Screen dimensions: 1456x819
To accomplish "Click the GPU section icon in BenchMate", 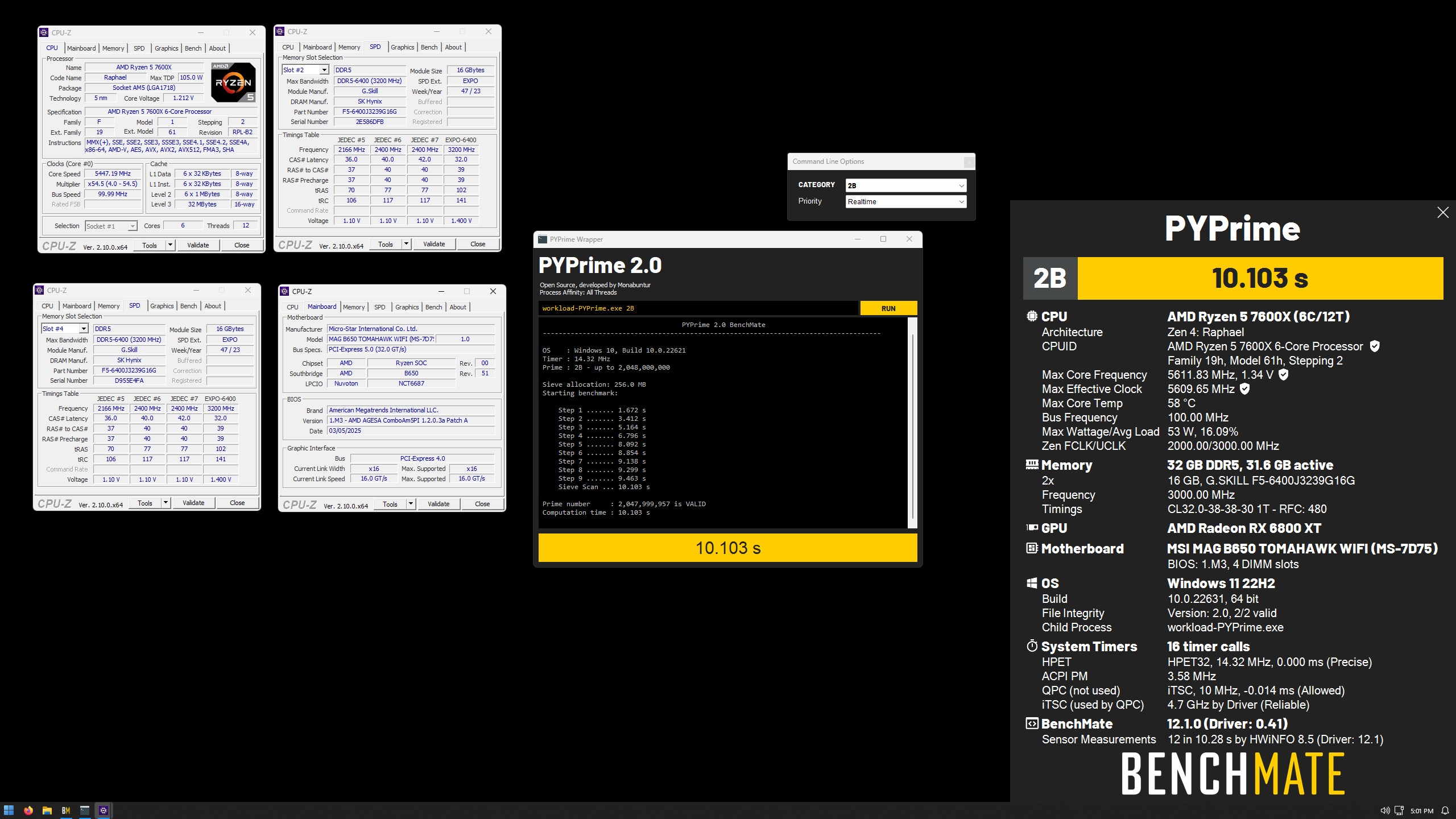I will [x=1032, y=528].
